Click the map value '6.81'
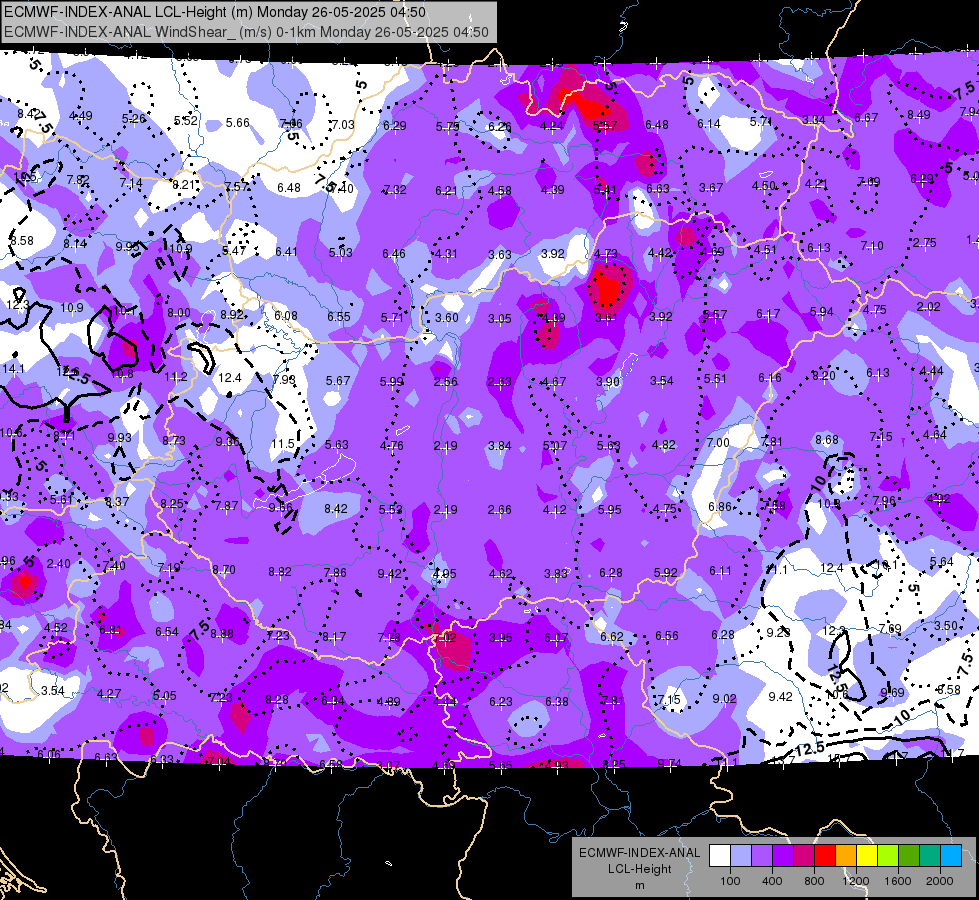 click(111, 629)
